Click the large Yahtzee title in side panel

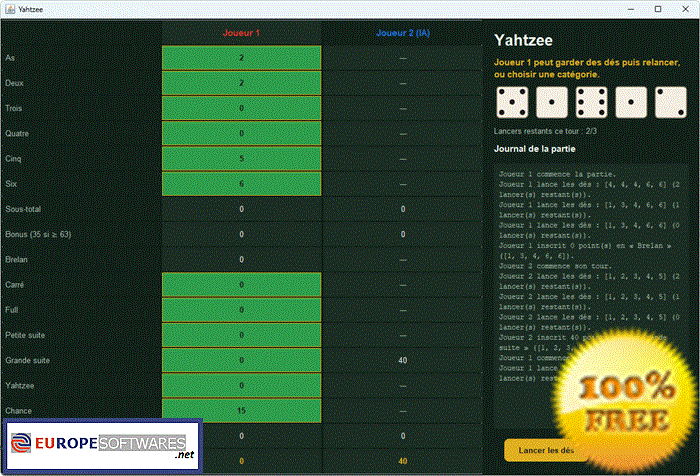pyautogui.click(x=523, y=40)
